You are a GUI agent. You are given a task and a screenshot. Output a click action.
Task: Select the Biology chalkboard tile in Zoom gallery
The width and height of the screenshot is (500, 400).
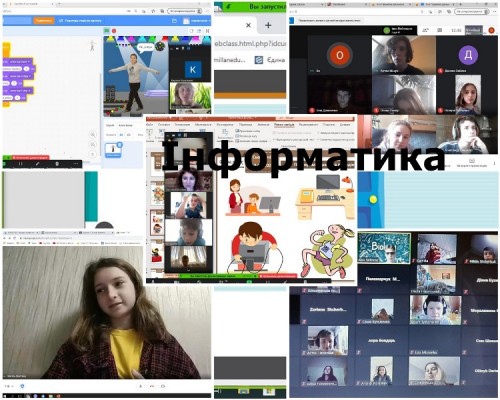[x=384, y=248]
